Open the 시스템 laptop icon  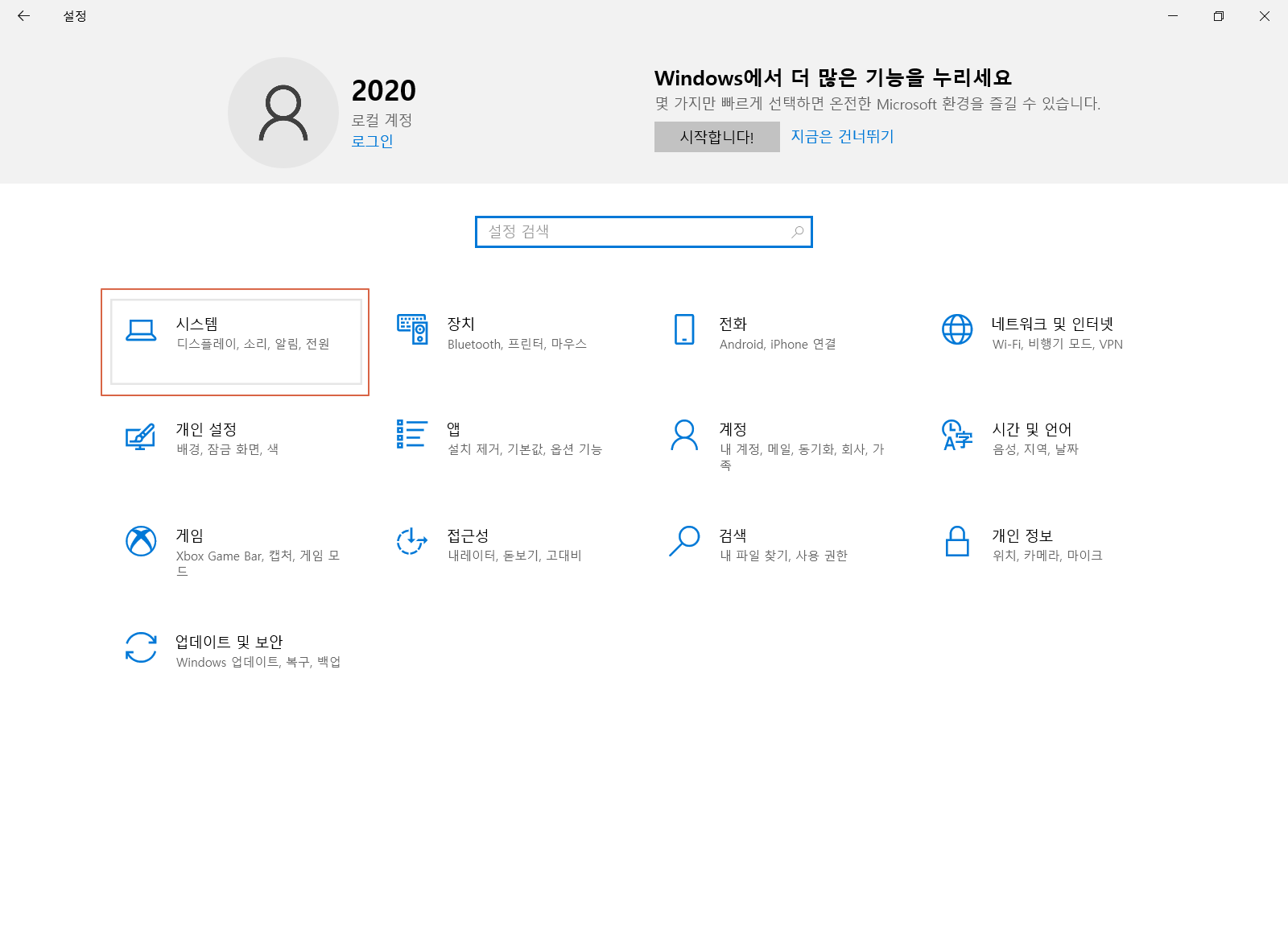tap(141, 331)
